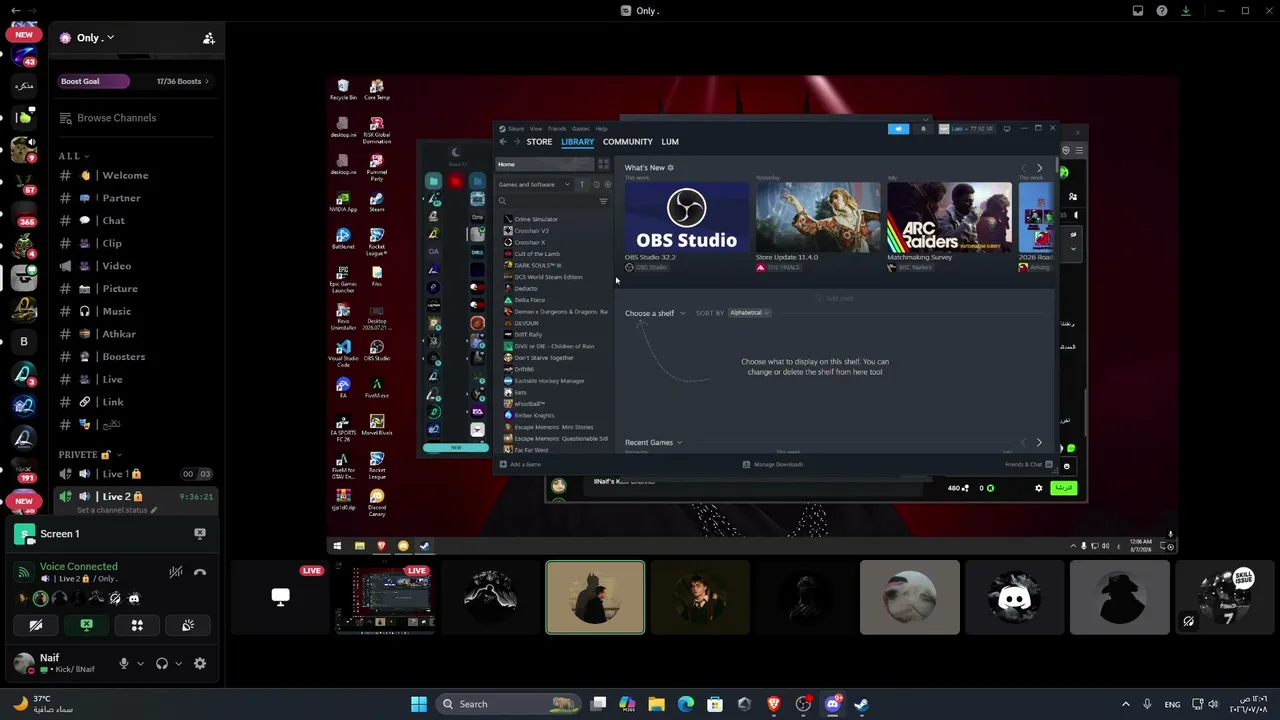Open Microsoft Edge from the taskbar
The image size is (1280, 720).
tap(686, 704)
